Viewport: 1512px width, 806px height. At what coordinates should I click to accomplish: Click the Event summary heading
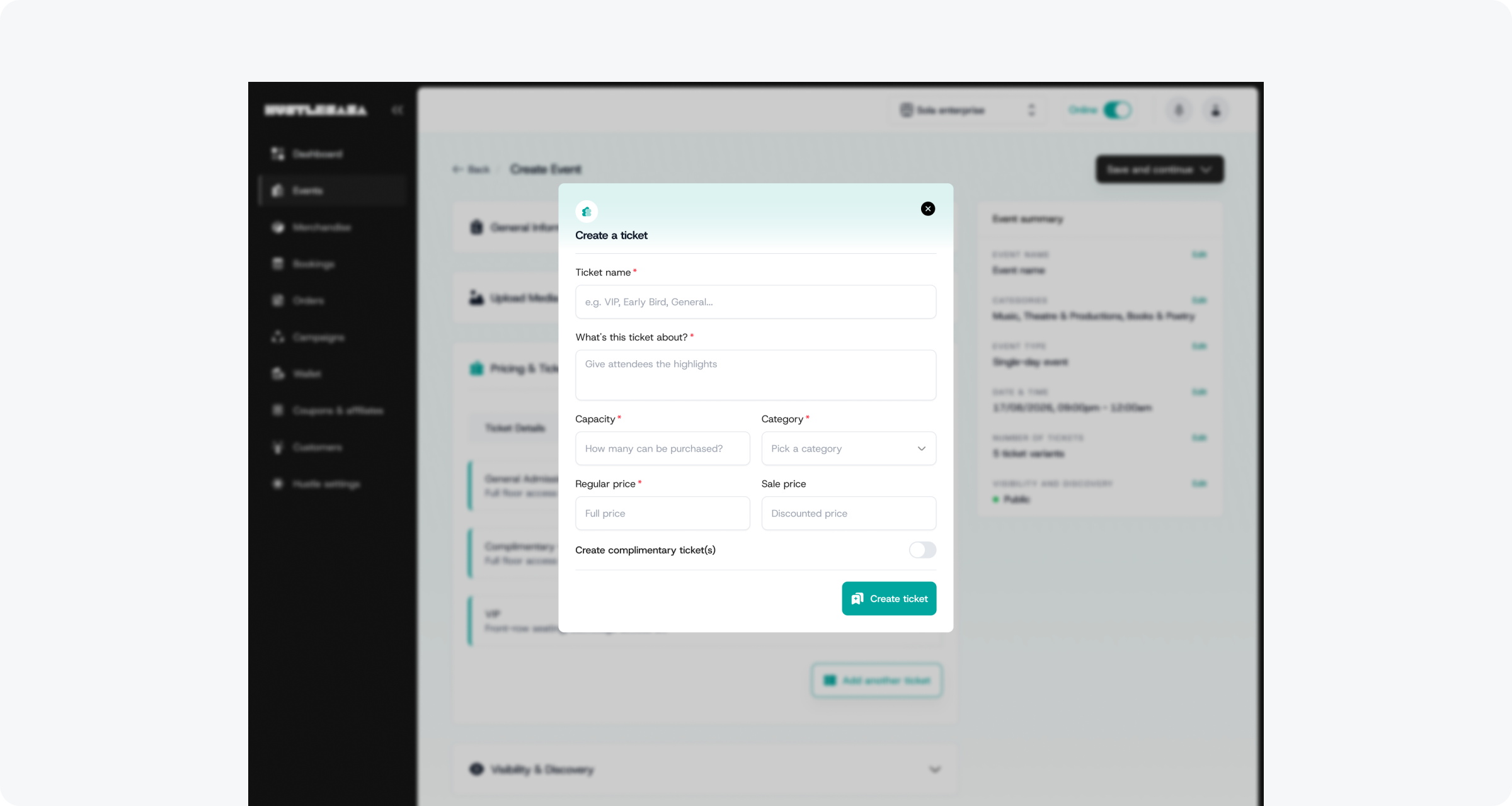coord(1028,219)
